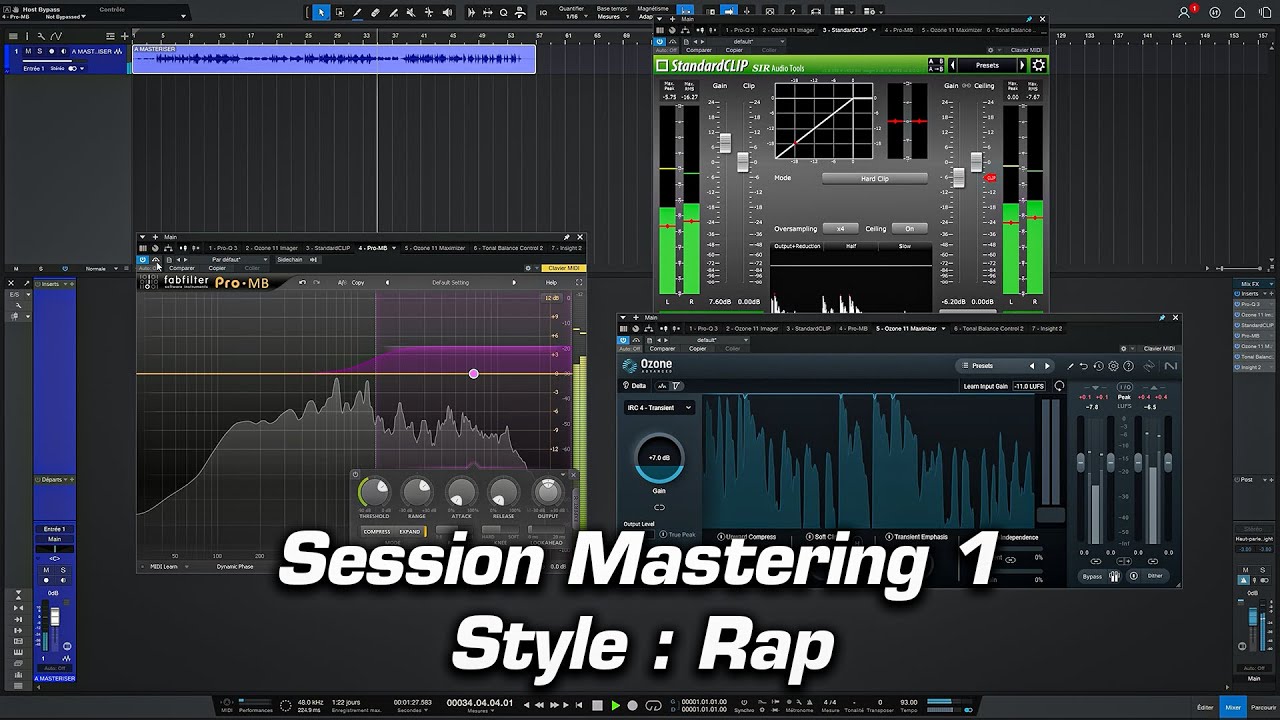1280x720 pixels.
Task: Pin the Ozone Maximizer plugin window
Action: pos(1162,318)
